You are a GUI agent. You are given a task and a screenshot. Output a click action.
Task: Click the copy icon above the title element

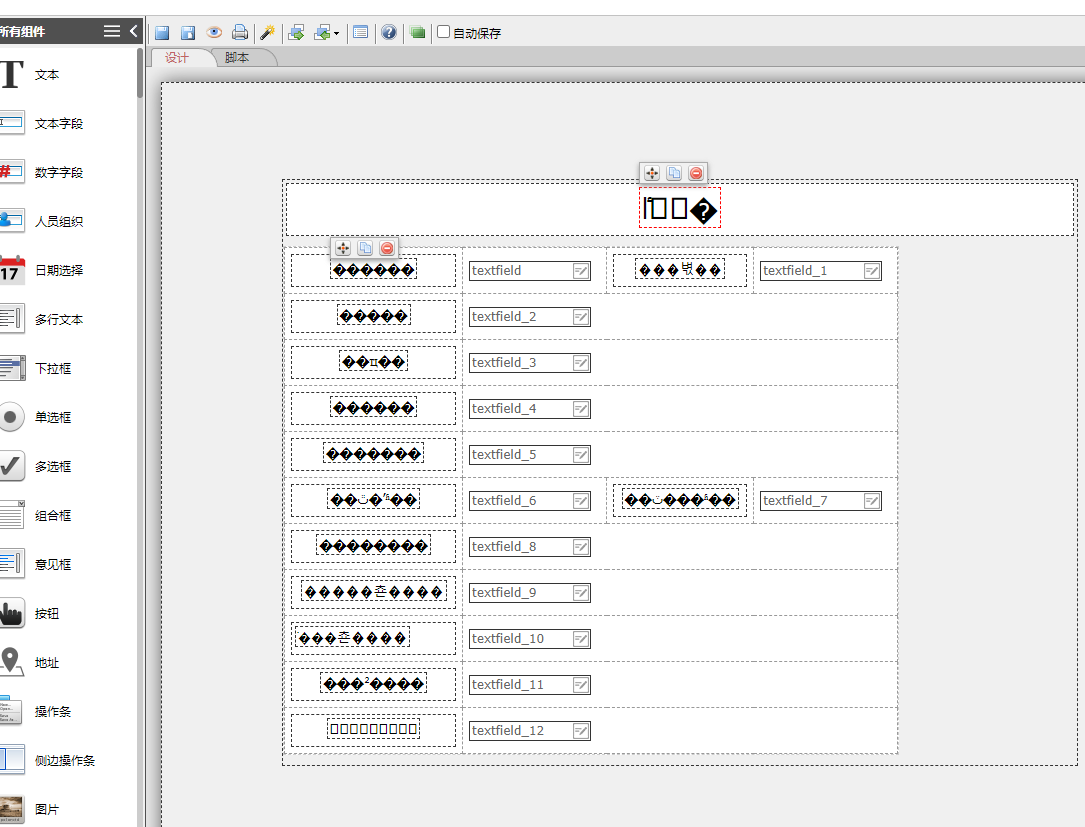click(674, 173)
